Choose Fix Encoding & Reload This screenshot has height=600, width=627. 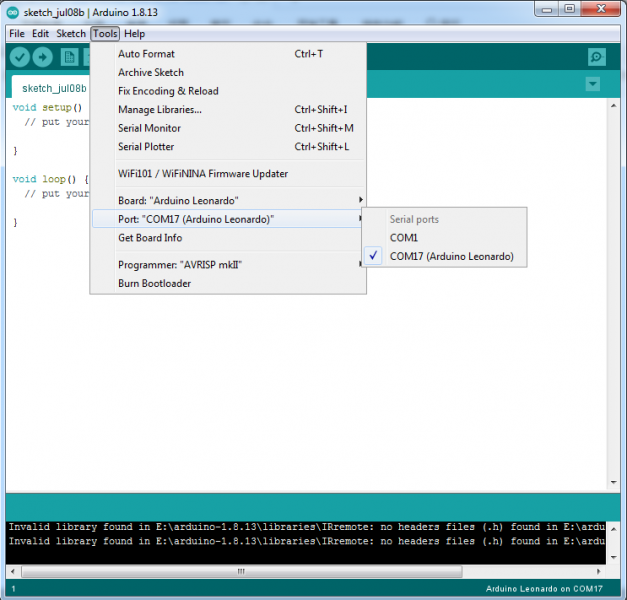point(228,91)
